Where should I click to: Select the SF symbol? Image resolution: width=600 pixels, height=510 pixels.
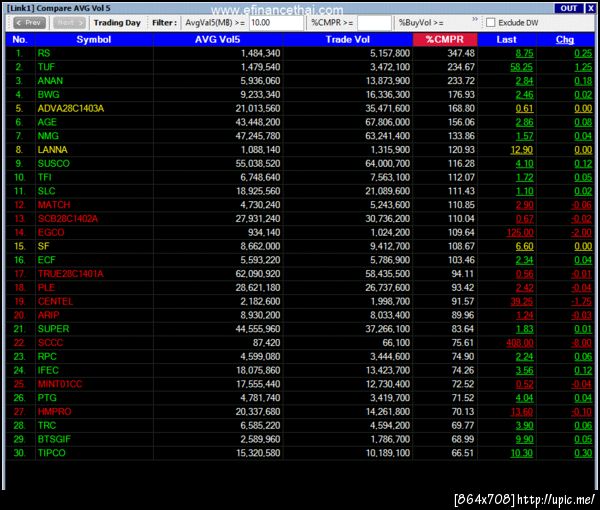(x=43, y=246)
